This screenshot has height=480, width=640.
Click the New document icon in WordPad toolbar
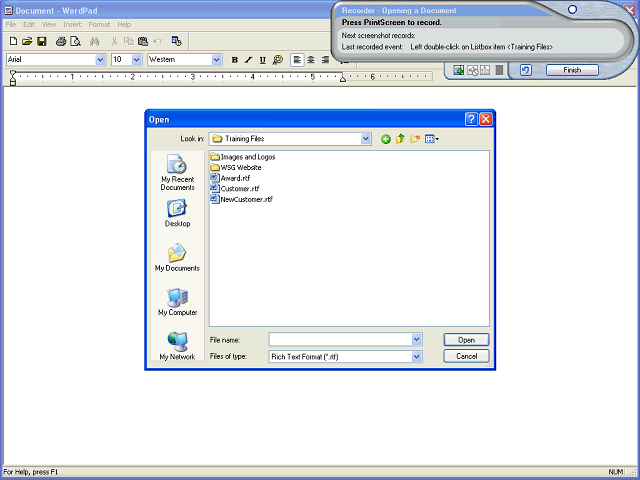pyautogui.click(x=13, y=41)
